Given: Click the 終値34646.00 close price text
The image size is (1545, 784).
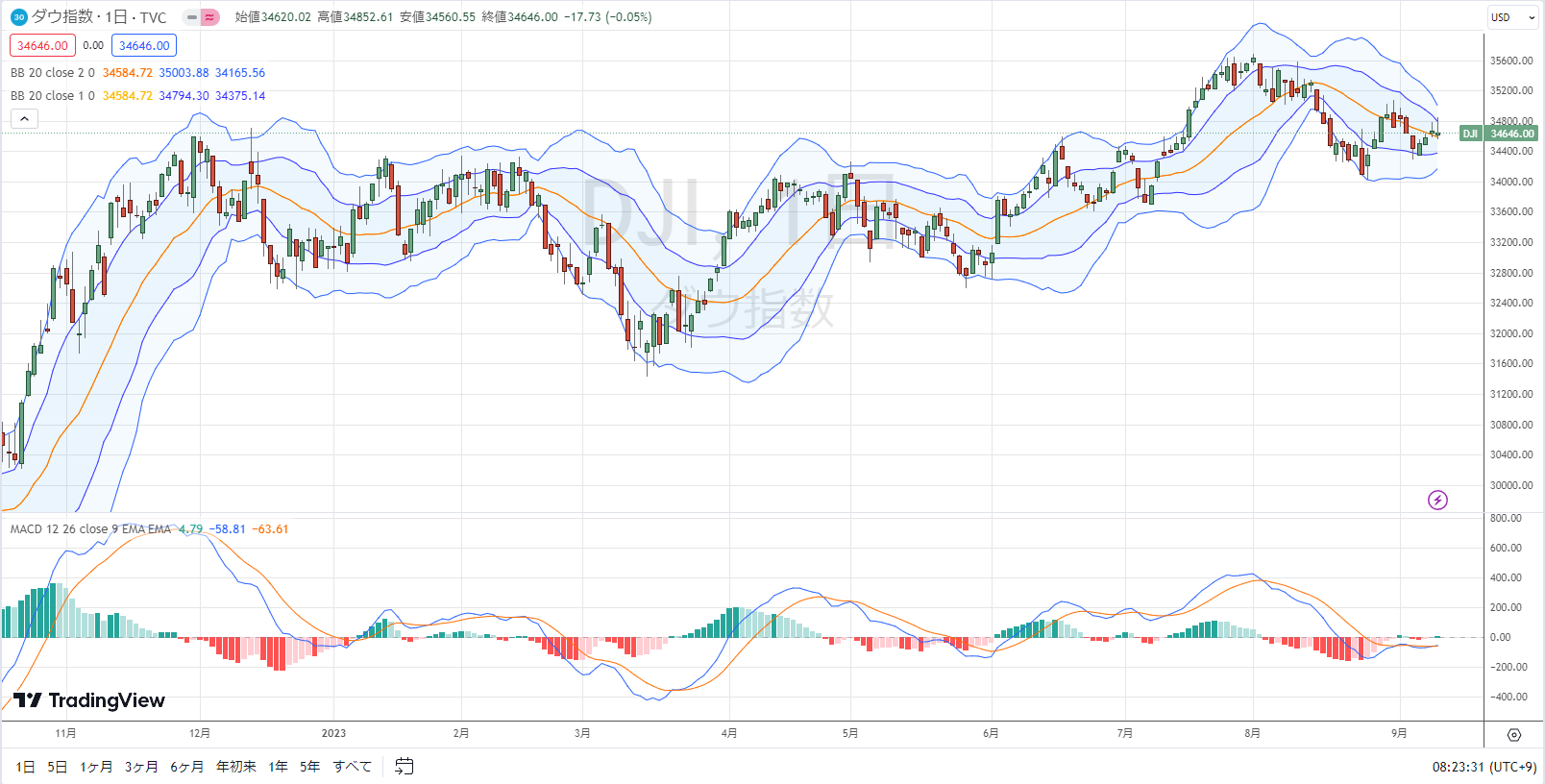Looking at the screenshot, I should coord(520,17).
